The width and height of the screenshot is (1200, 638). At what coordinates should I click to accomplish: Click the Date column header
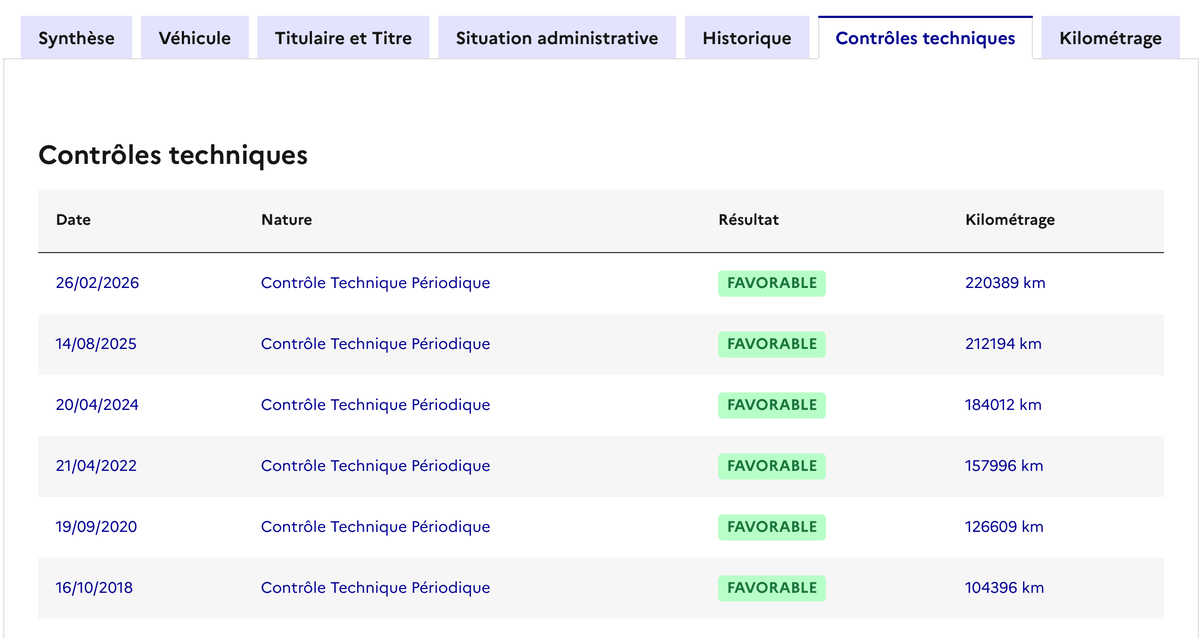(x=73, y=220)
